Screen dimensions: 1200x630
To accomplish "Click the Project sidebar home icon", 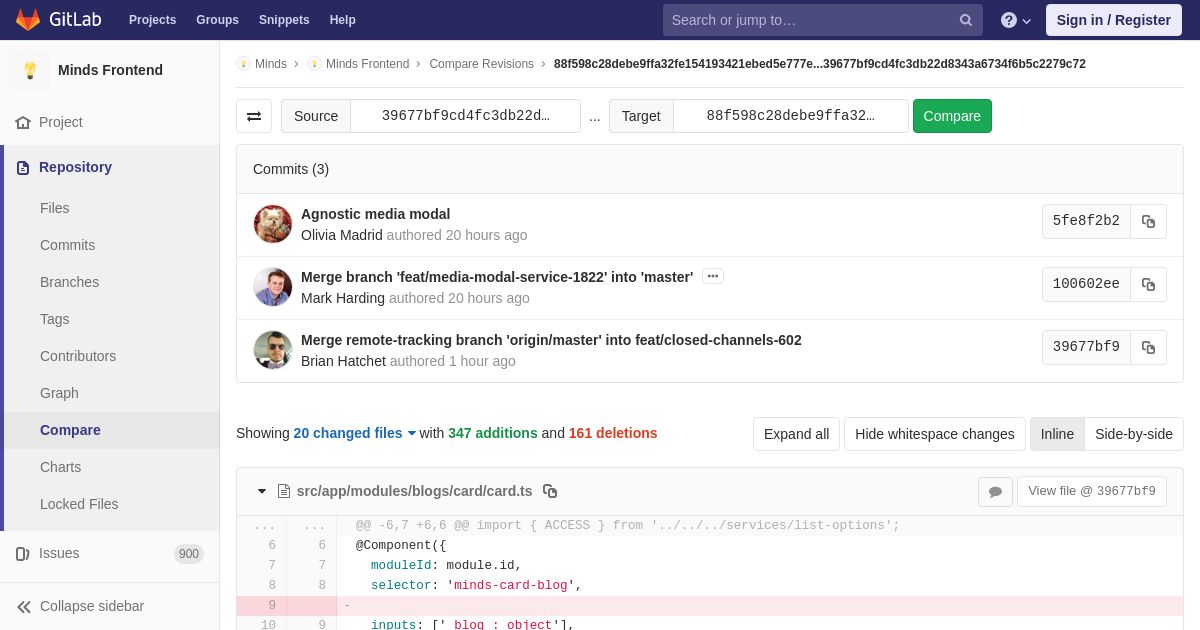I will tap(23, 122).
